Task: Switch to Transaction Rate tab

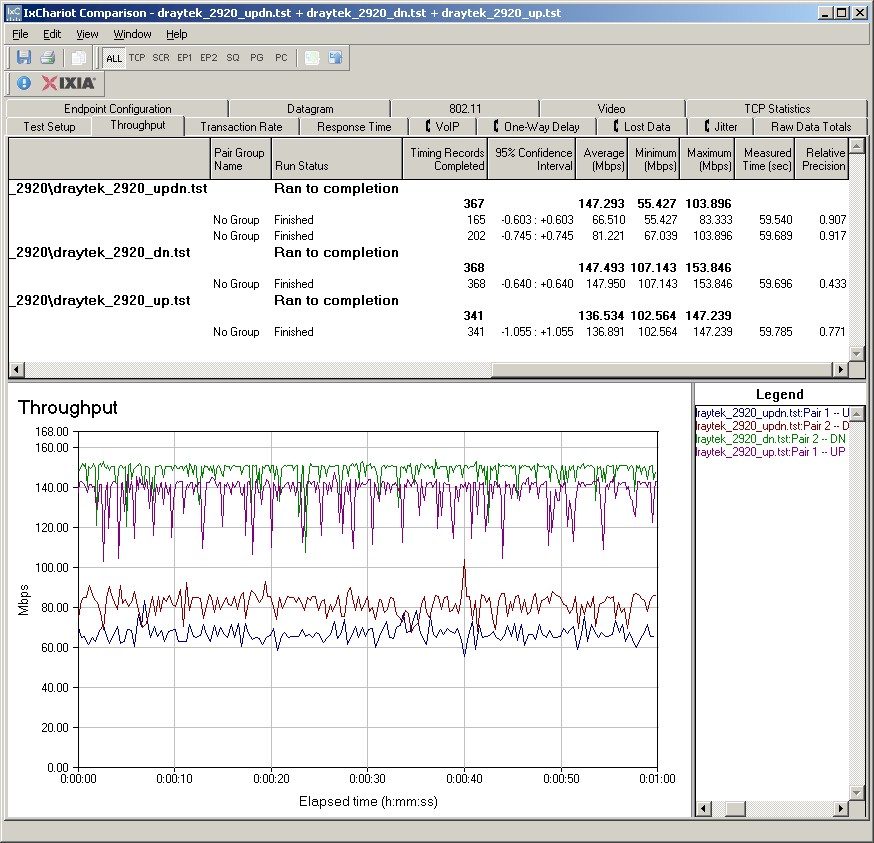Action: (x=241, y=127)
